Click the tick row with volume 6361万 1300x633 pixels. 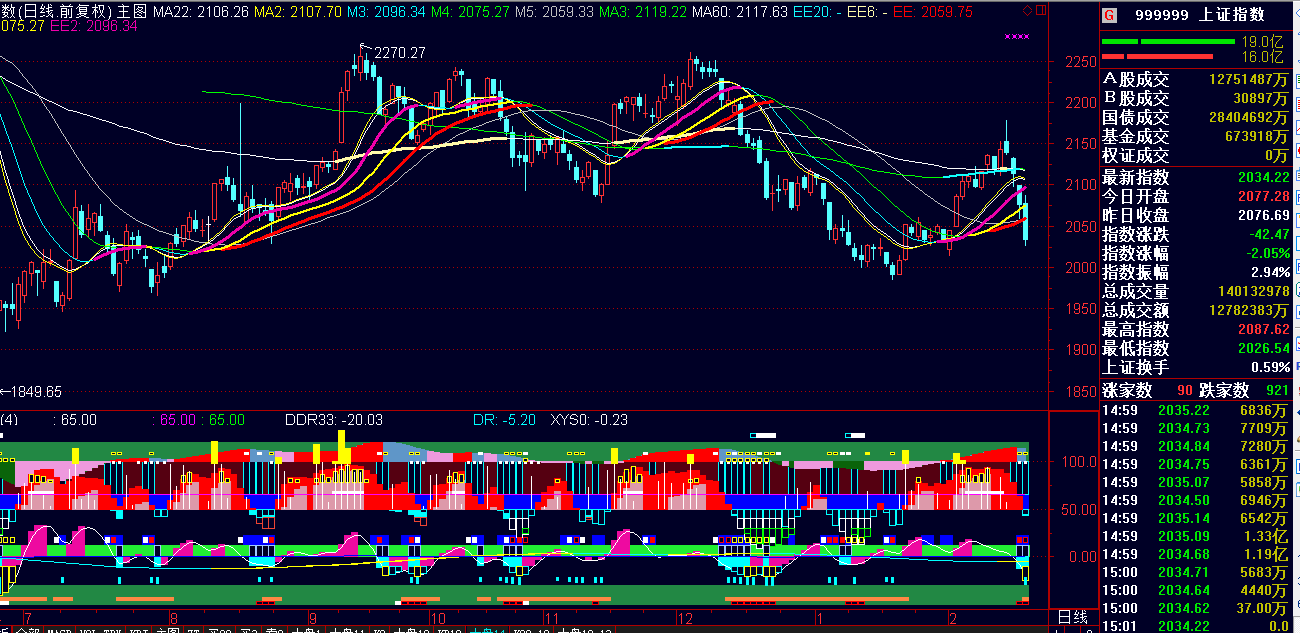click(x=1195, y=464)
